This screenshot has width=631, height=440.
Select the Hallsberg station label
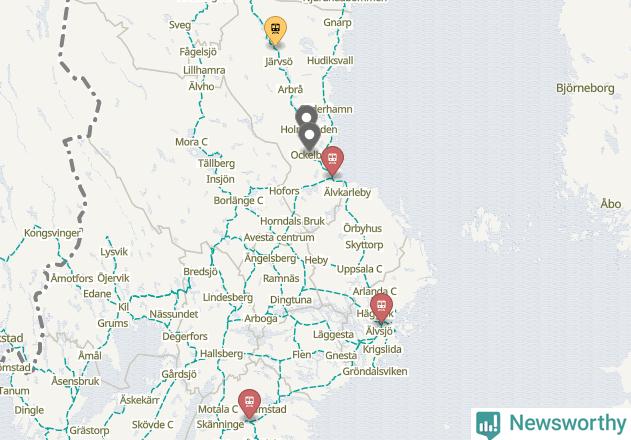point(221,354)
